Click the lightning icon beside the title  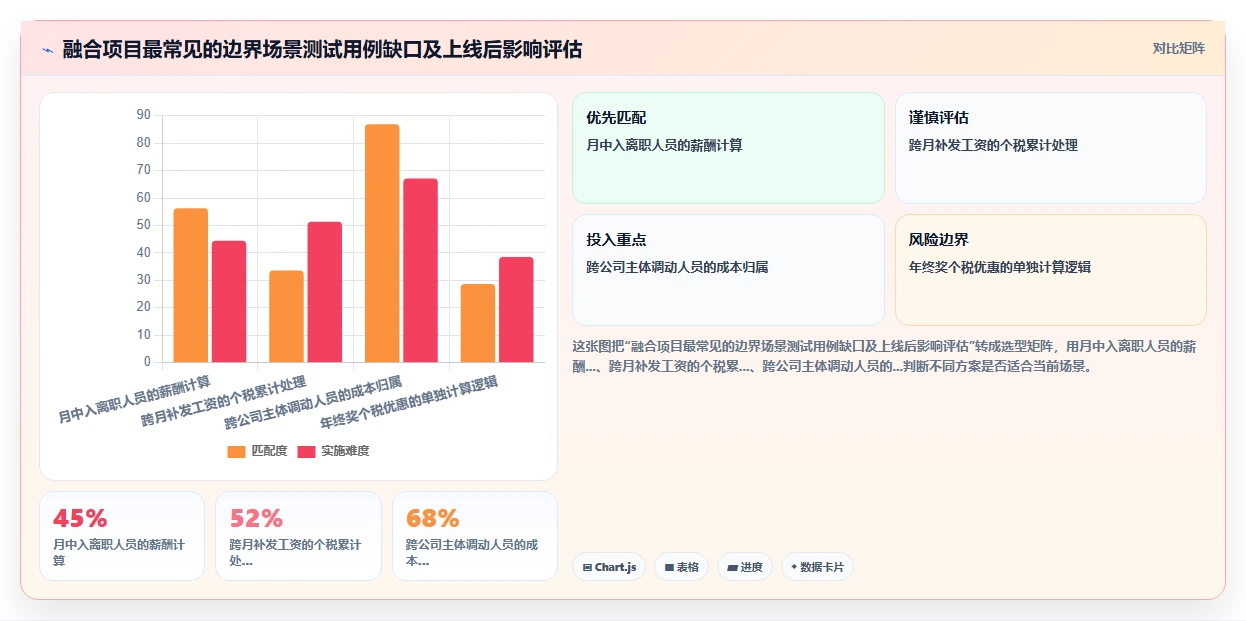click(x=47, y=50)
